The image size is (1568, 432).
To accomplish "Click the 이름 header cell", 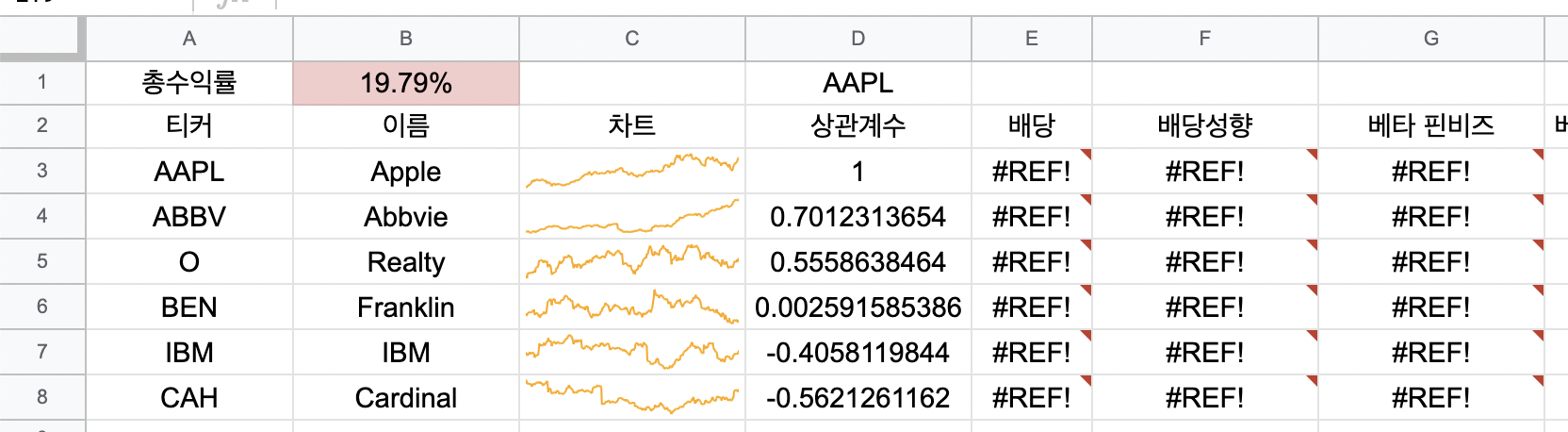I will 406,125.
